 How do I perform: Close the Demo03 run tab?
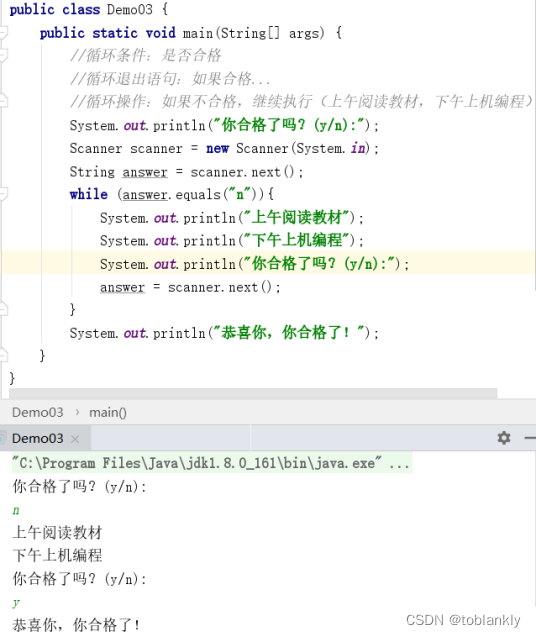[75, 439]
